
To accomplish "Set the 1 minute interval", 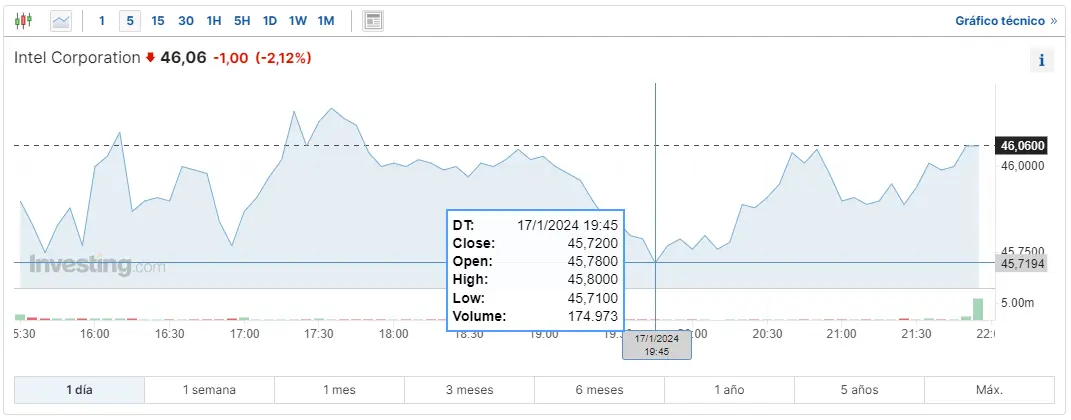I will [102, 21].
